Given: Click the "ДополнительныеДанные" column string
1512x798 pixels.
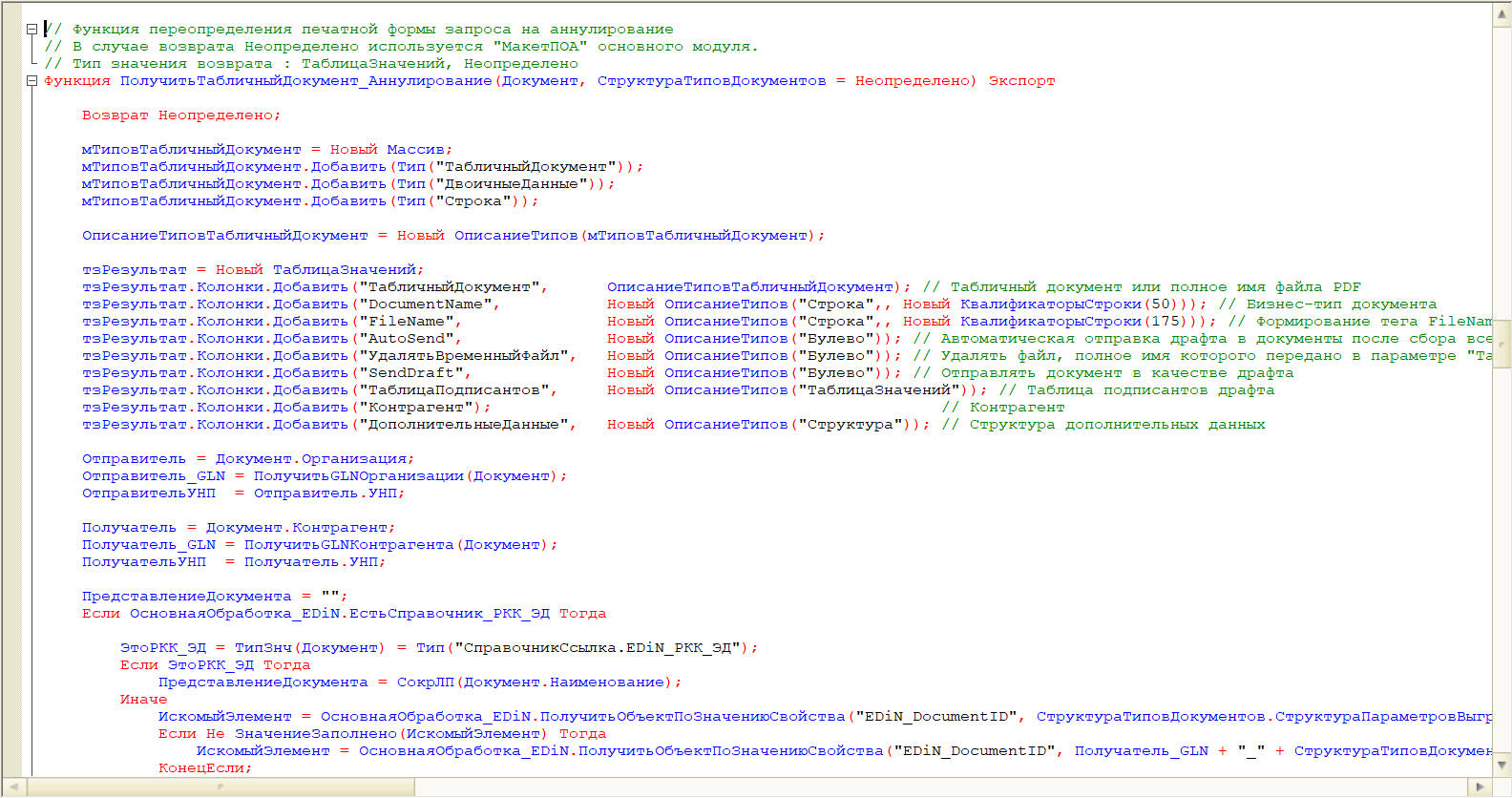Looking at the screenshot, I should click(x=463, y=425).
